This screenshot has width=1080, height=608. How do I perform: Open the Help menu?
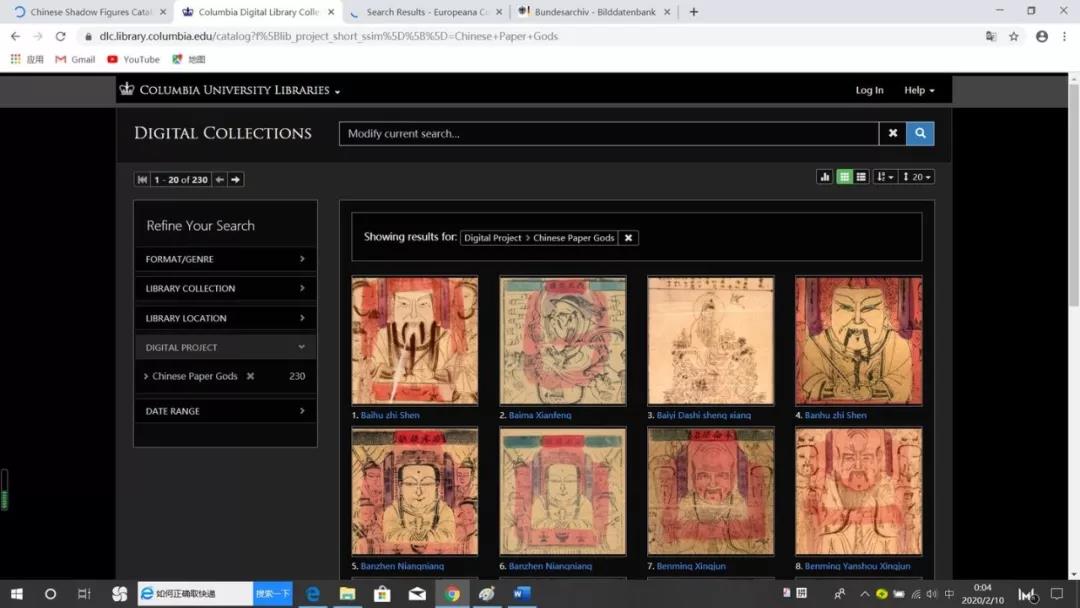918,90
